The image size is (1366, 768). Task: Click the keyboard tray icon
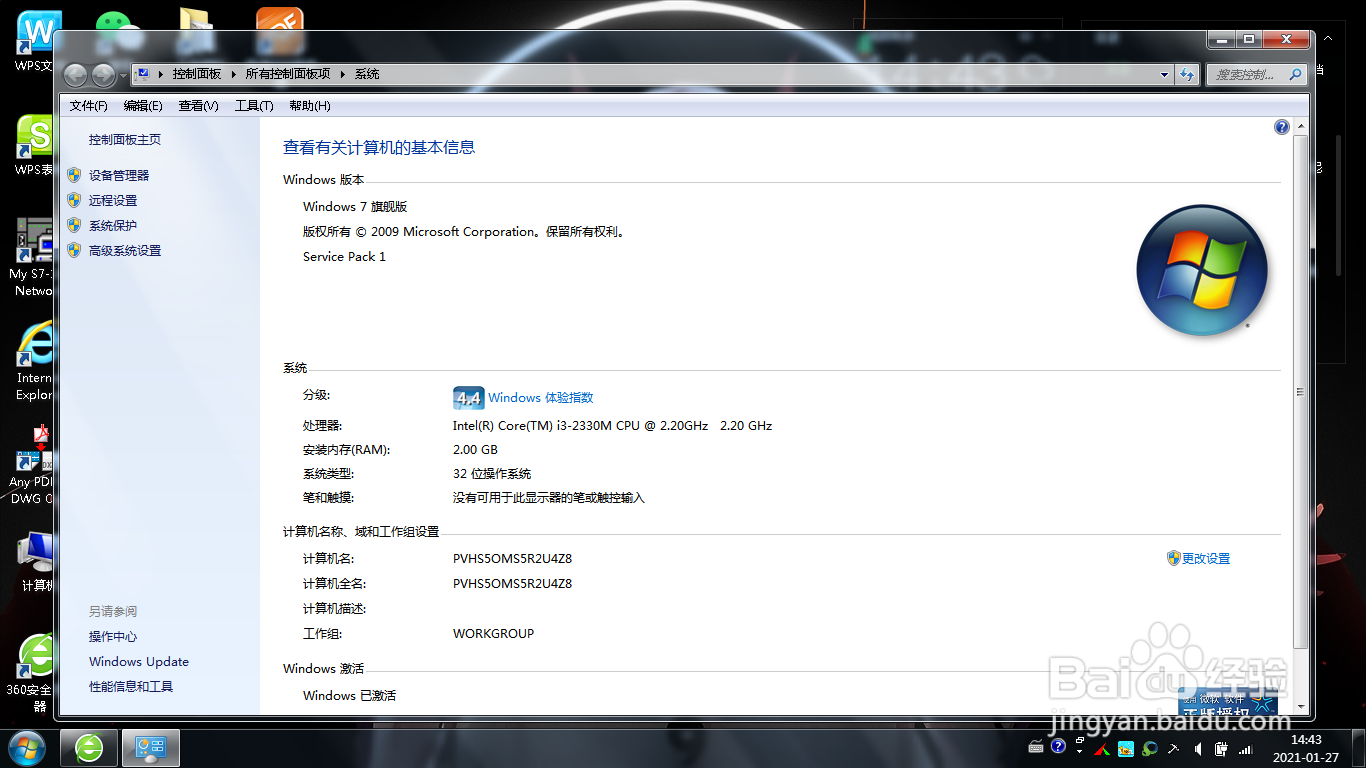[1036, 747]
